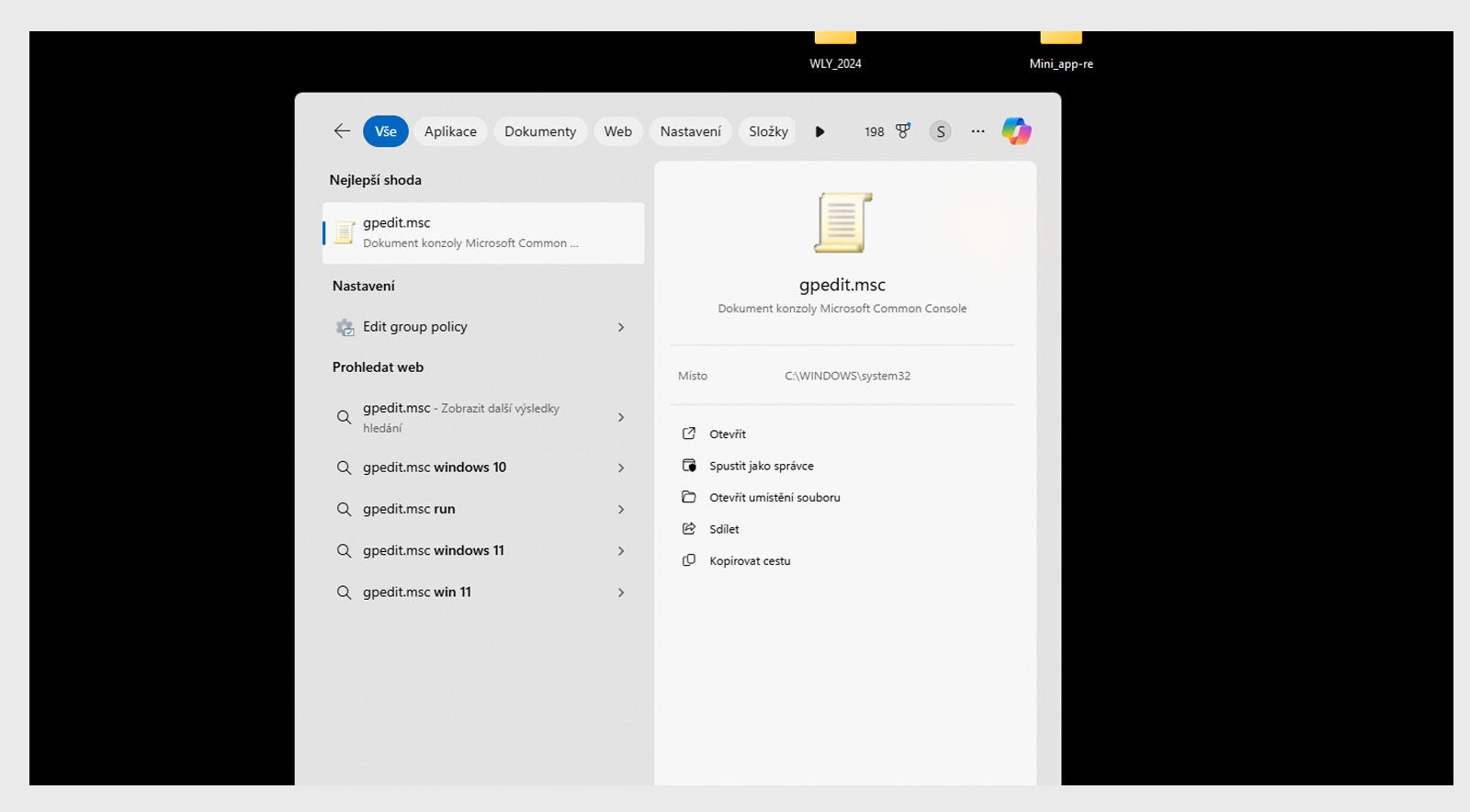The image size is (1470, 812).
Task: Click the Otevřít open icon
Action: [x=689, y=434]
